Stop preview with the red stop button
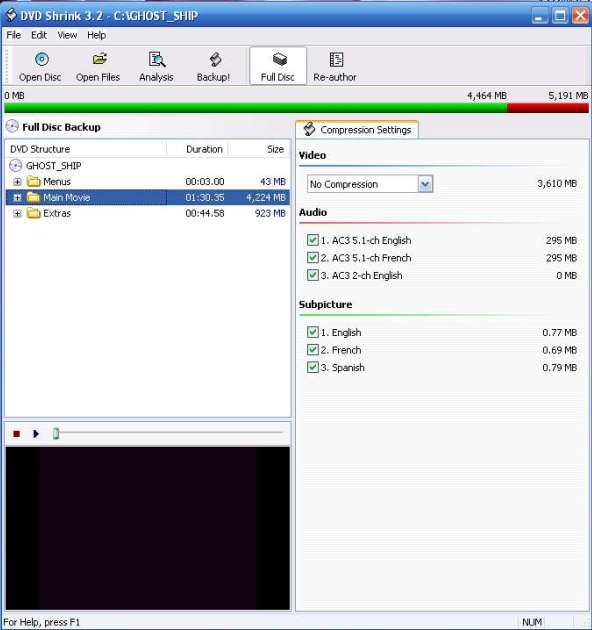The width and height of the screenshot is (592, 630). click(16, 434)
